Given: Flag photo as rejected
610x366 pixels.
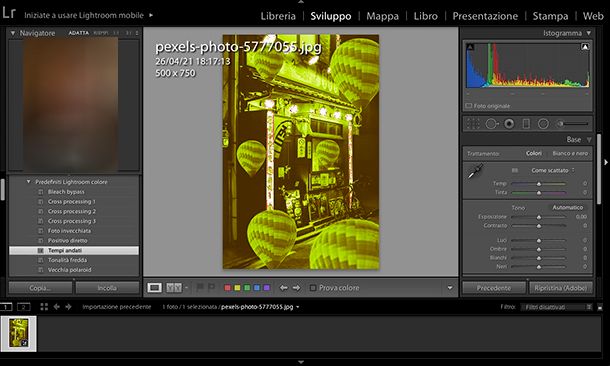Looking at the screenshot, I should (211, 287).
